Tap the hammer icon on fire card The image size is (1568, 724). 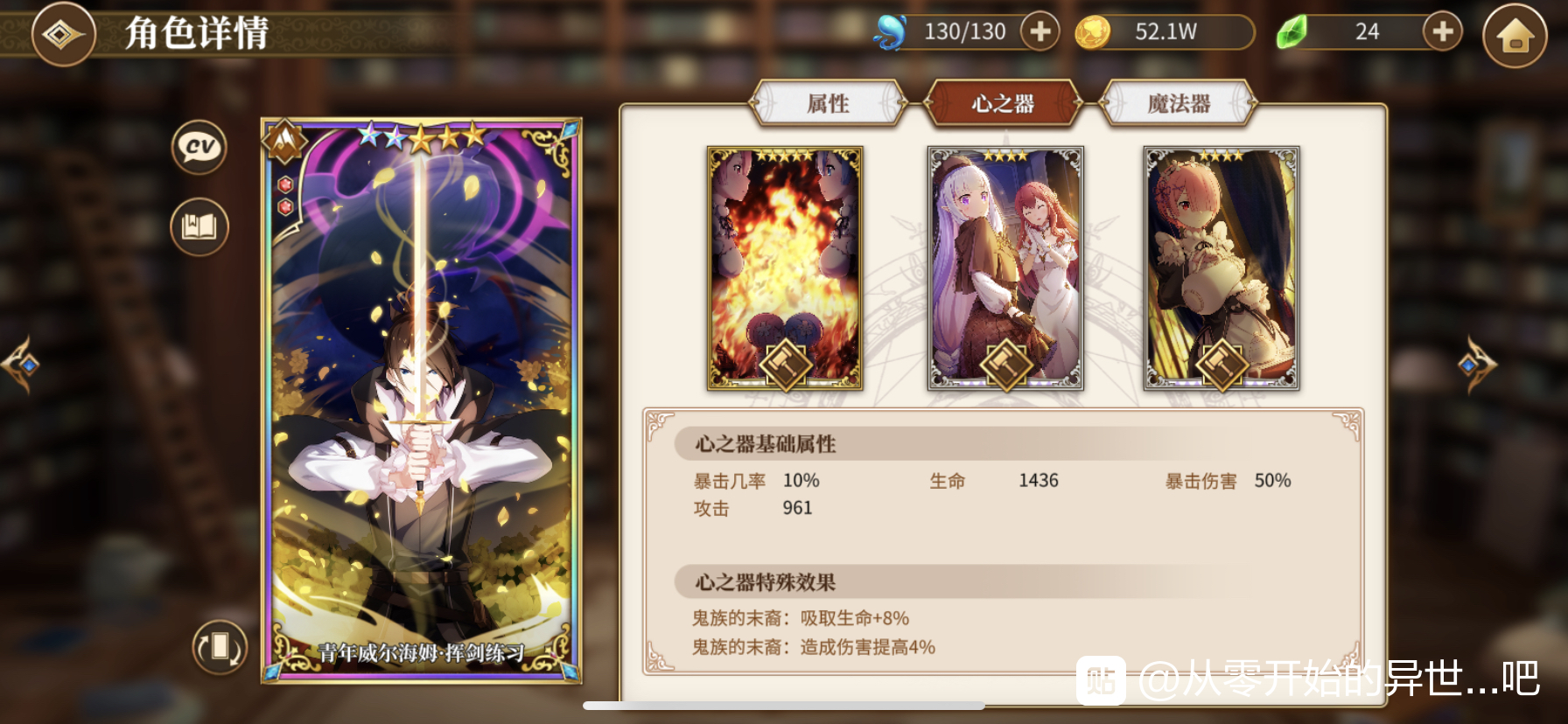[x=785, y=365]
